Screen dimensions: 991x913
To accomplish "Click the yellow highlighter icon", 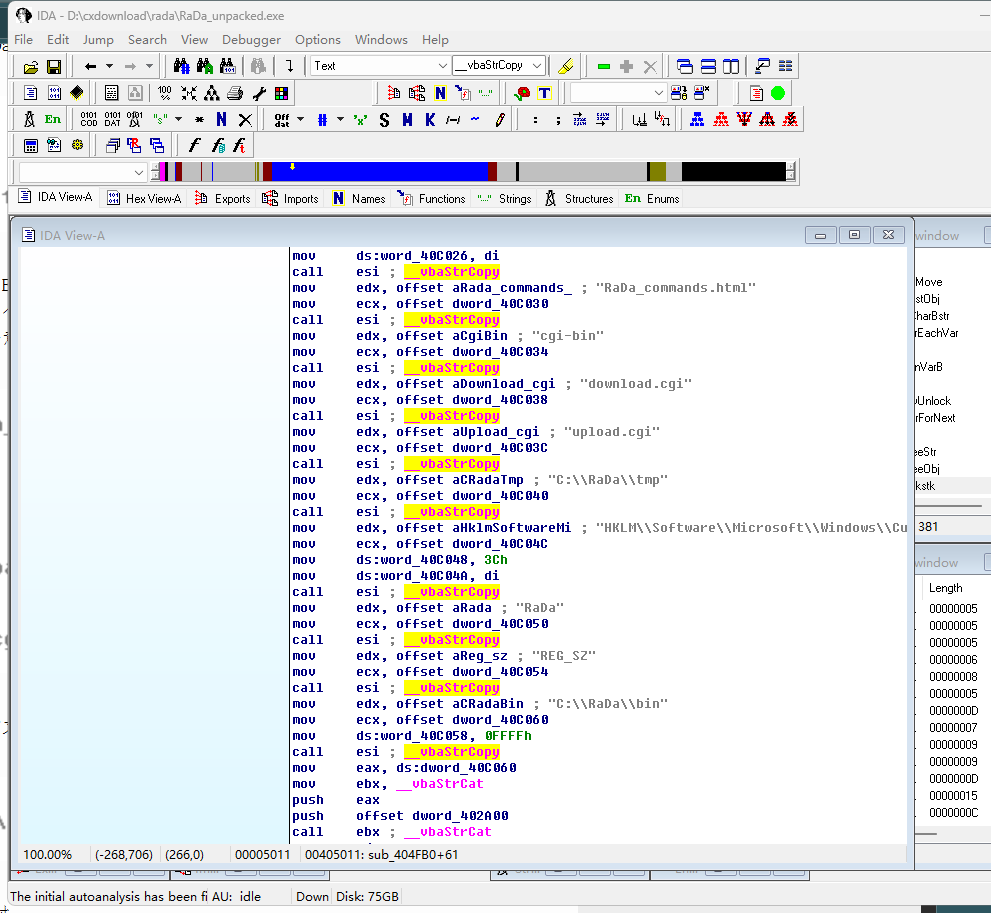I will pyautogui.click(x=566, y=66).
